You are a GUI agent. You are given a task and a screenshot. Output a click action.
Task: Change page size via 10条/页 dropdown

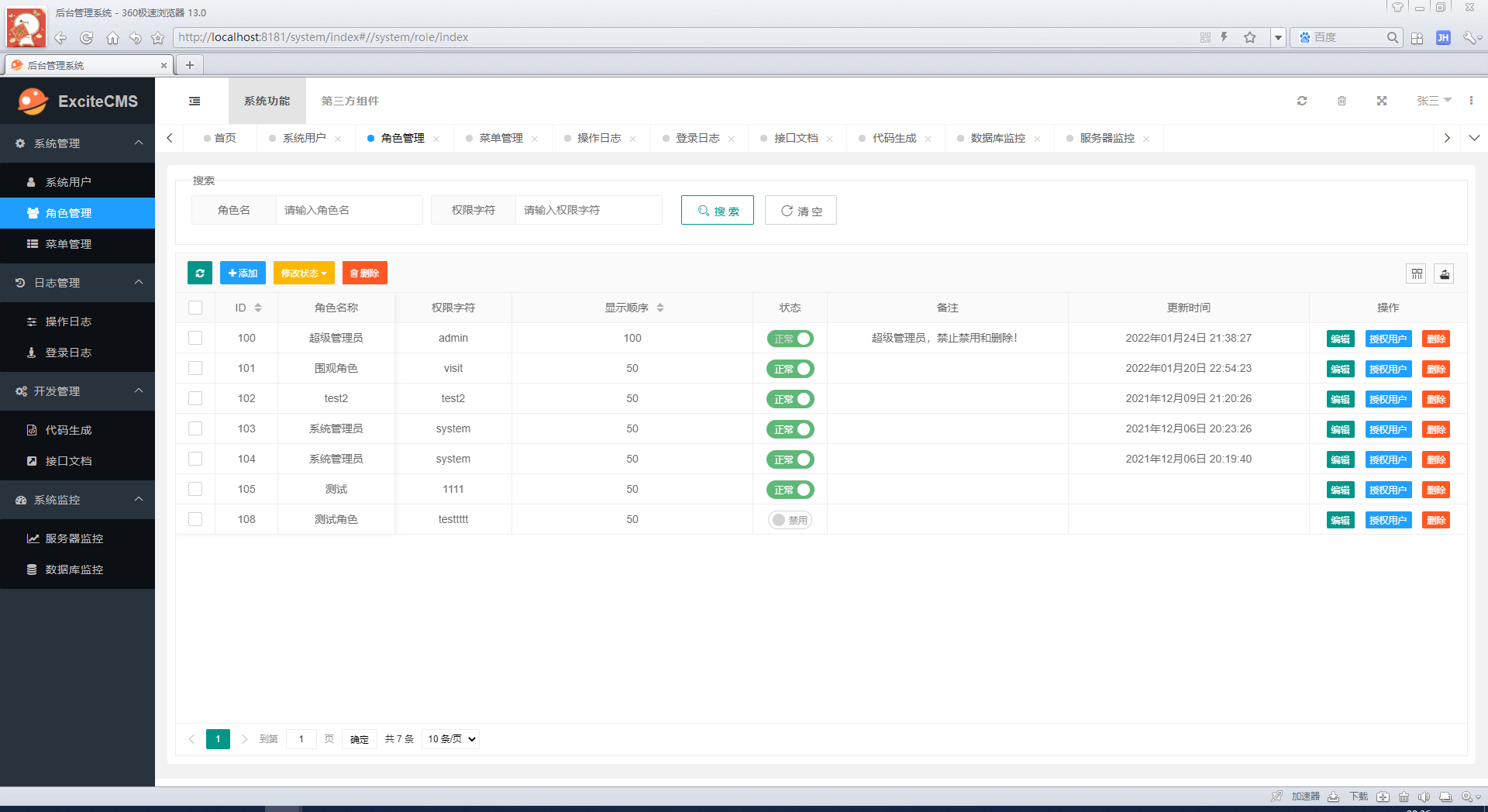coord(450,739)
